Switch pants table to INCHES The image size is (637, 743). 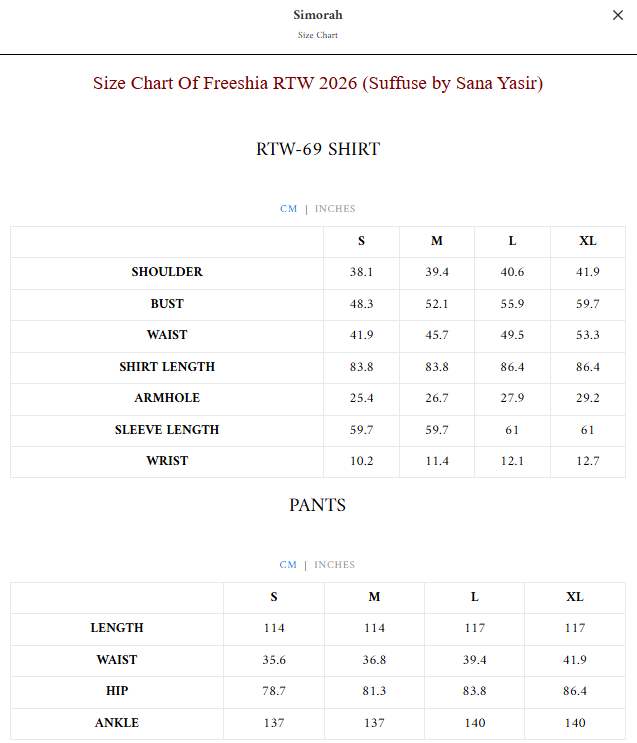tap(334, 565)
